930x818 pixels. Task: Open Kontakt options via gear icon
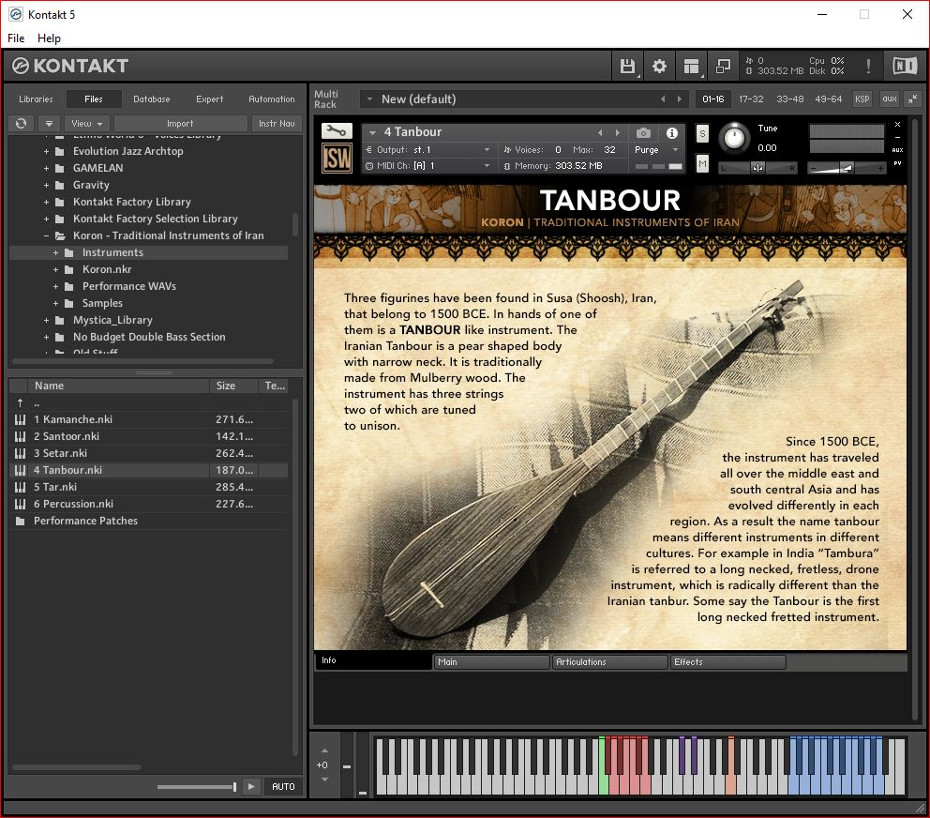(659, 66)
